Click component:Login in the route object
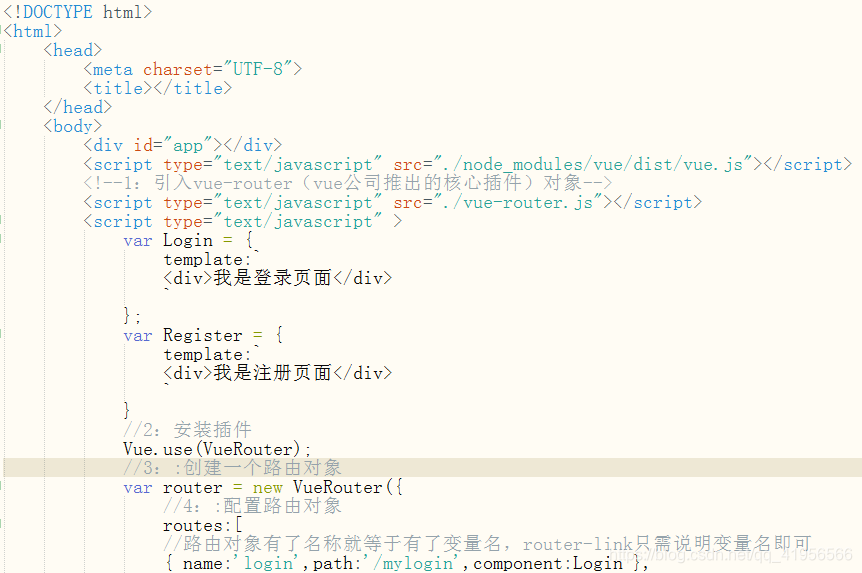862x573 pixels. point(548,563)
